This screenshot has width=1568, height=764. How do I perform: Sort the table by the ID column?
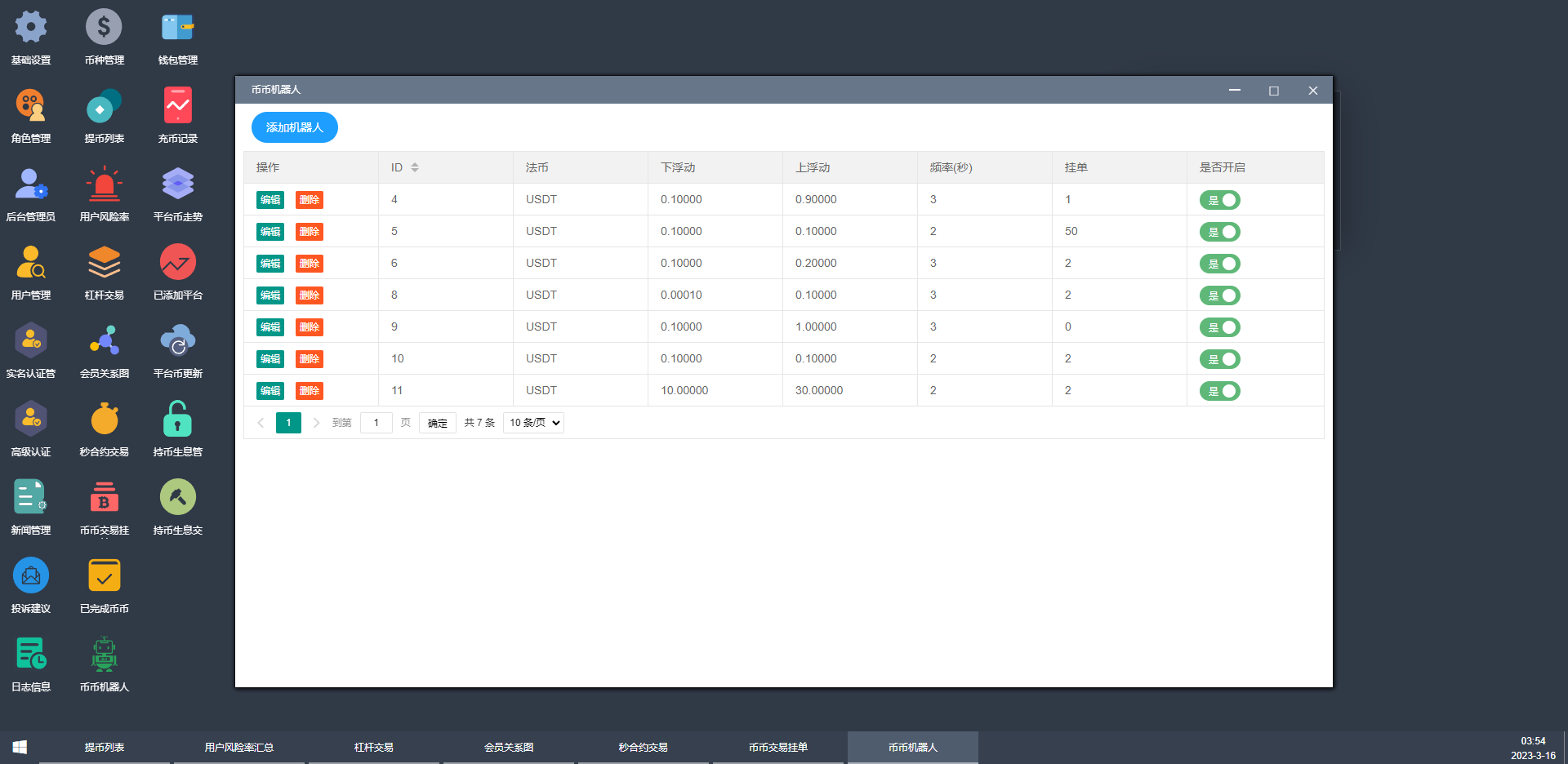pos(415,167)
